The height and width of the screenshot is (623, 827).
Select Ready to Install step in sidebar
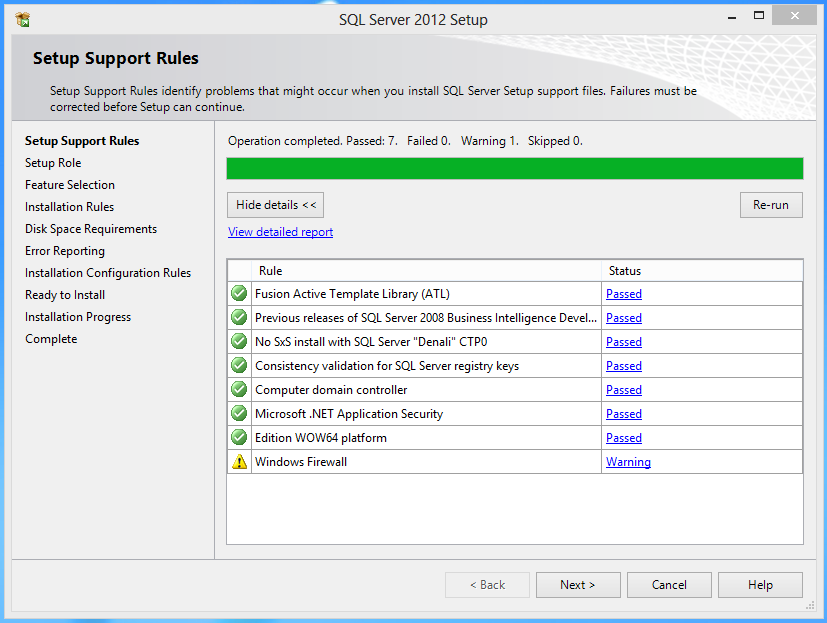pyautogui.click(x=65, y=295)
